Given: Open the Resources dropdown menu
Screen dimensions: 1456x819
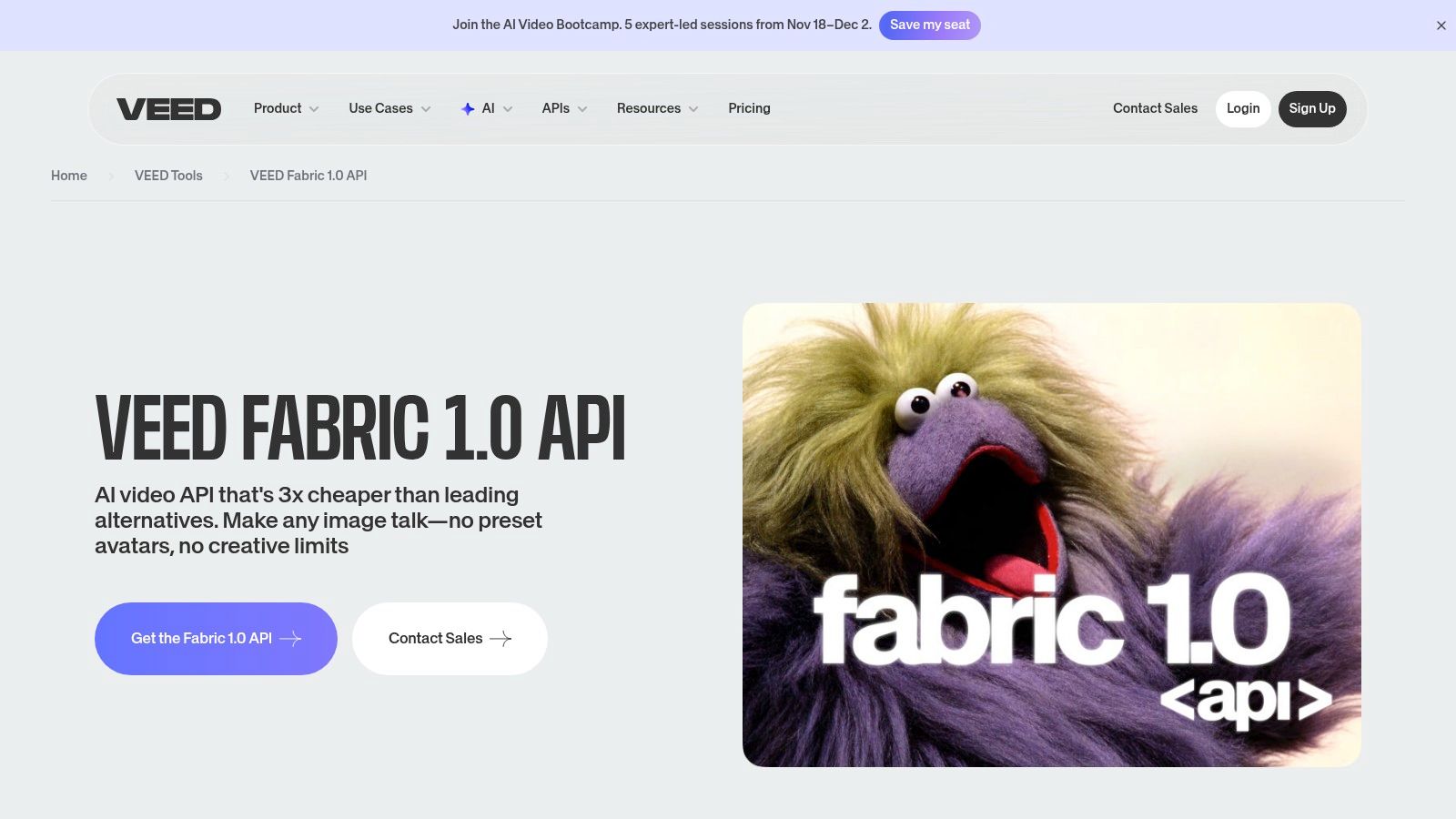Looking at the screenshot, I should click(x=657, y=108).
